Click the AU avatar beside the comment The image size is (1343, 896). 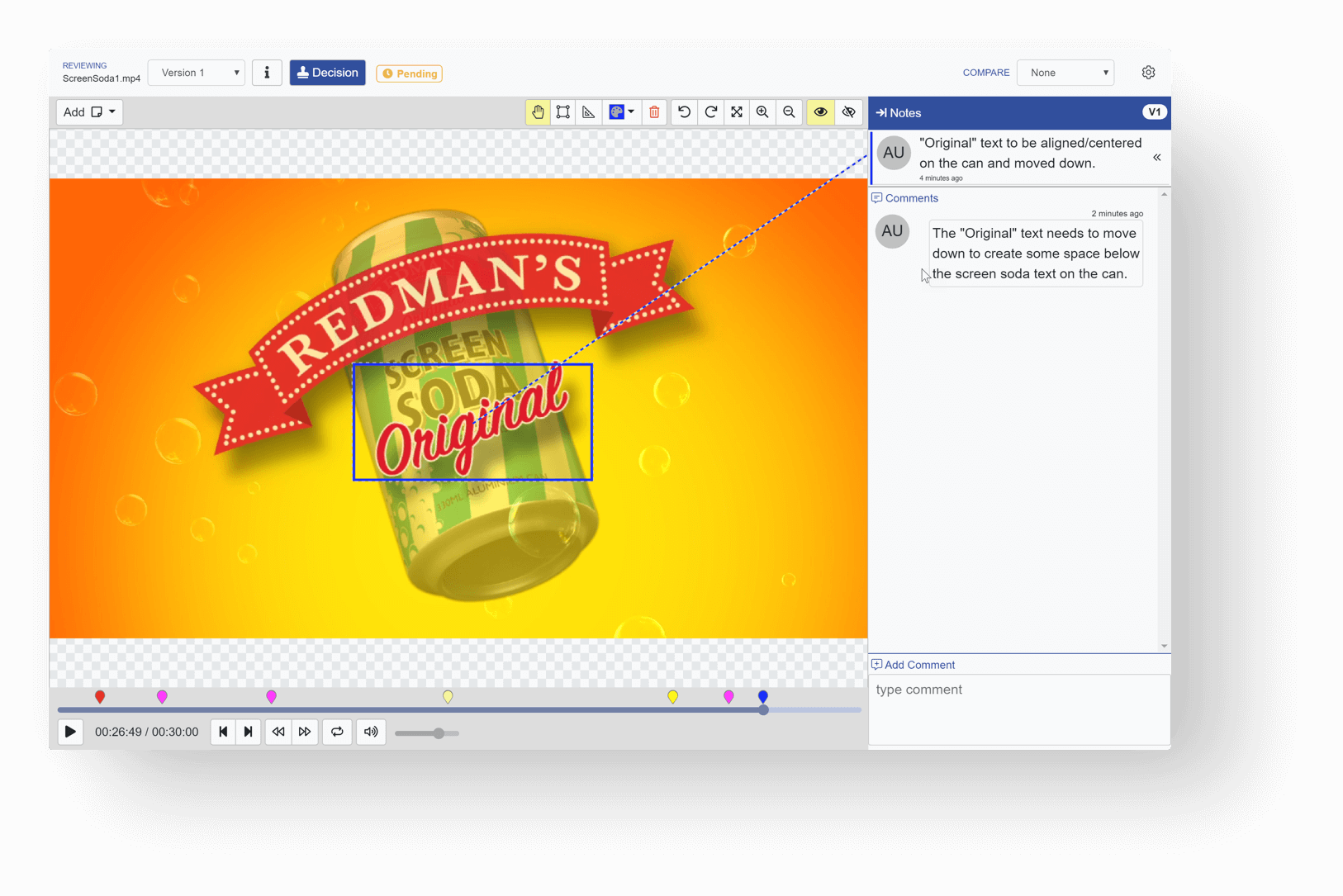(x=892, y=231)
